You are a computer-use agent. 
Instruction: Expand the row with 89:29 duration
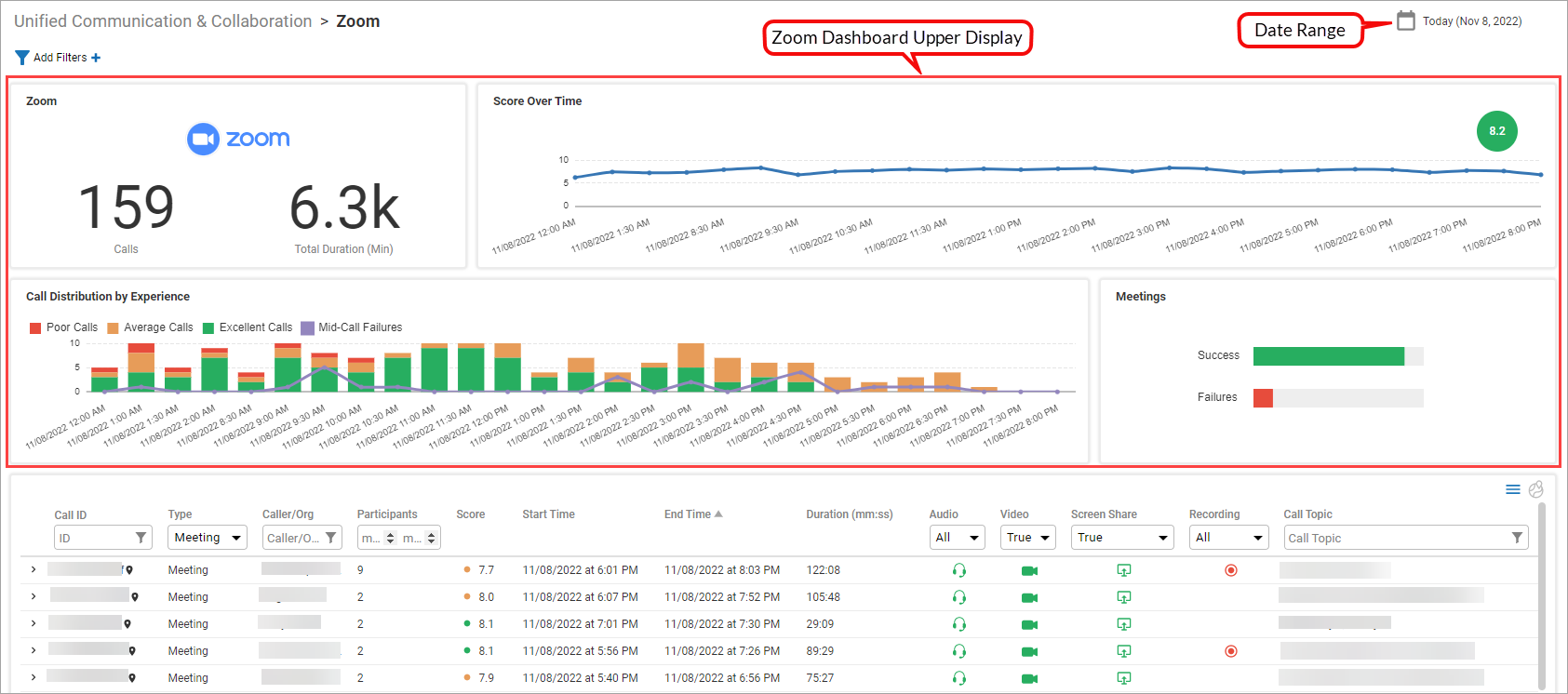(34, 650)
